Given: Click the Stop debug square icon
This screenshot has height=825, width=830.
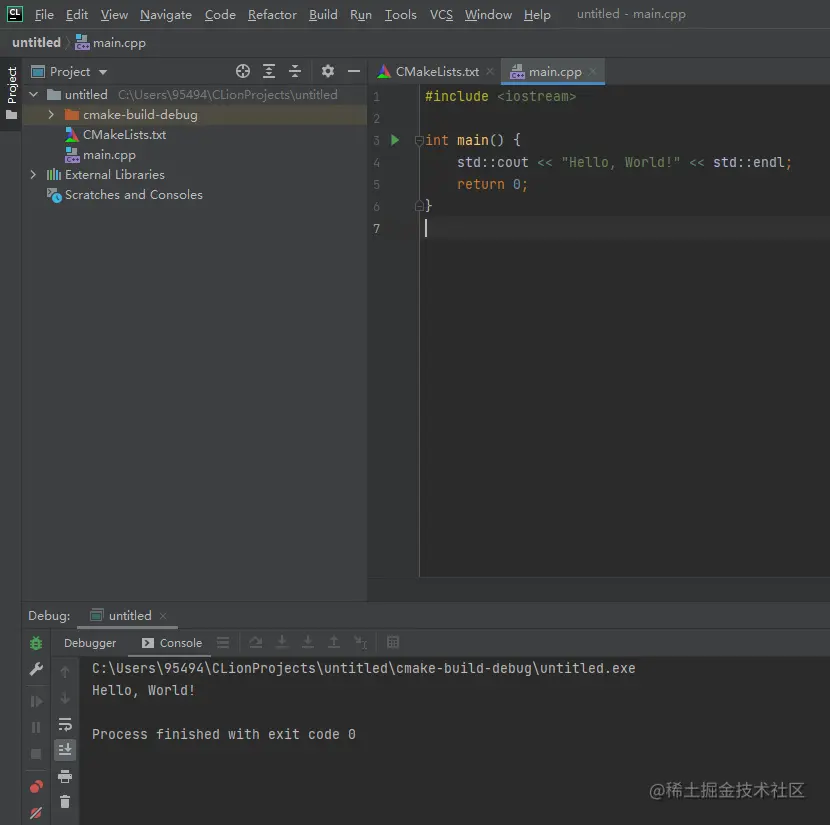Looking at the screenshot, I should pyautogui.click(x=36, y=754).
